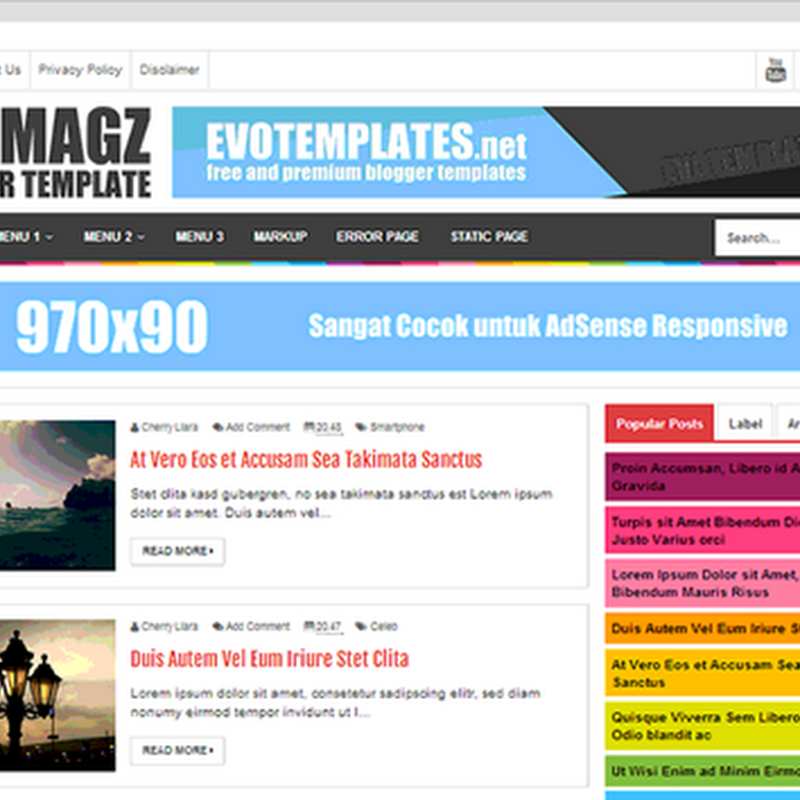Click Add Comment on the Takimata Sanctus post

258,427
